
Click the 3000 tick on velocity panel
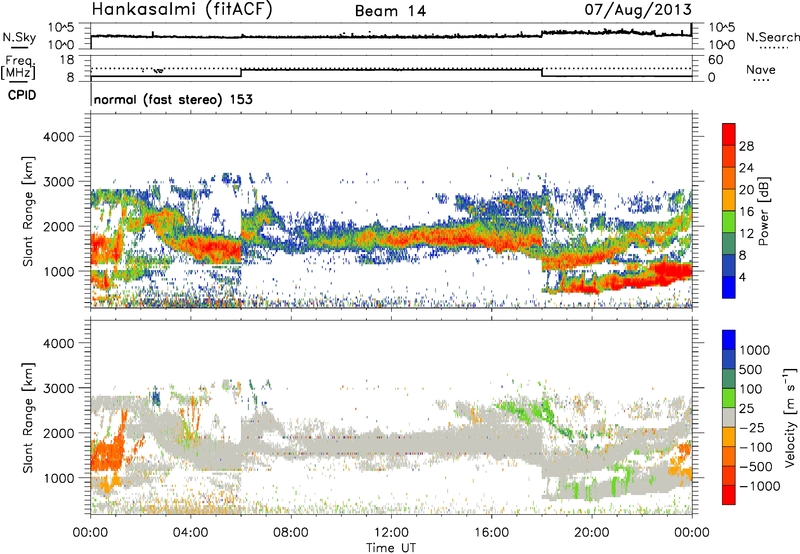(x=58, y=388)
